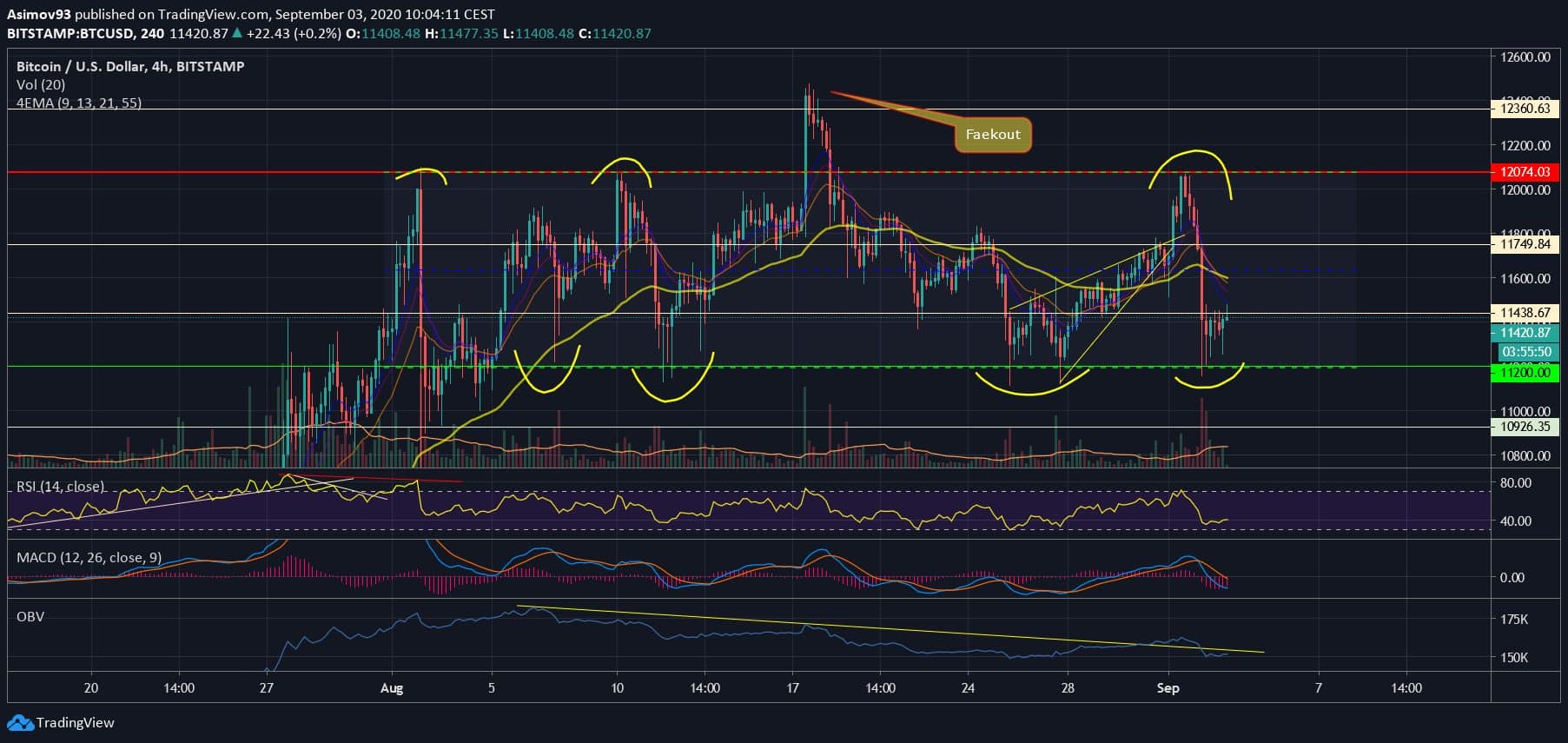The height and width of the screenshot is (743, 1568).
Task: Click the Sep label on time axis
Action: pyautogui.click(x=1168, y=687)
